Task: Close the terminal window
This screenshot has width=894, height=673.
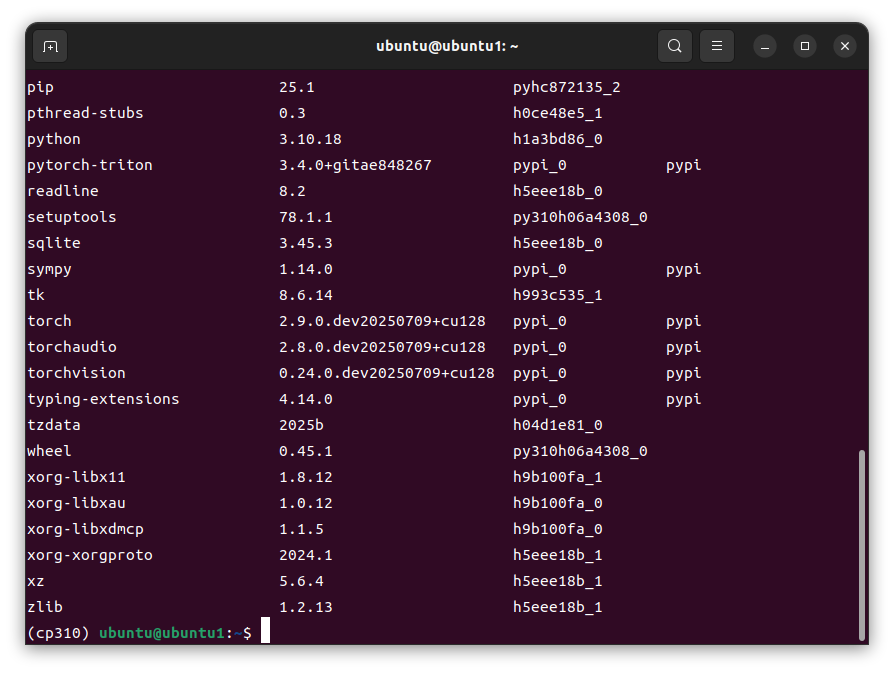Action: point(845,46)
